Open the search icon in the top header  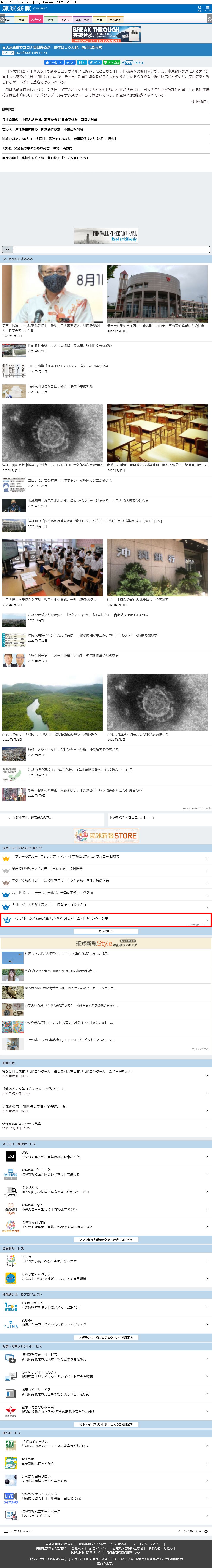[x=200, y=8]
